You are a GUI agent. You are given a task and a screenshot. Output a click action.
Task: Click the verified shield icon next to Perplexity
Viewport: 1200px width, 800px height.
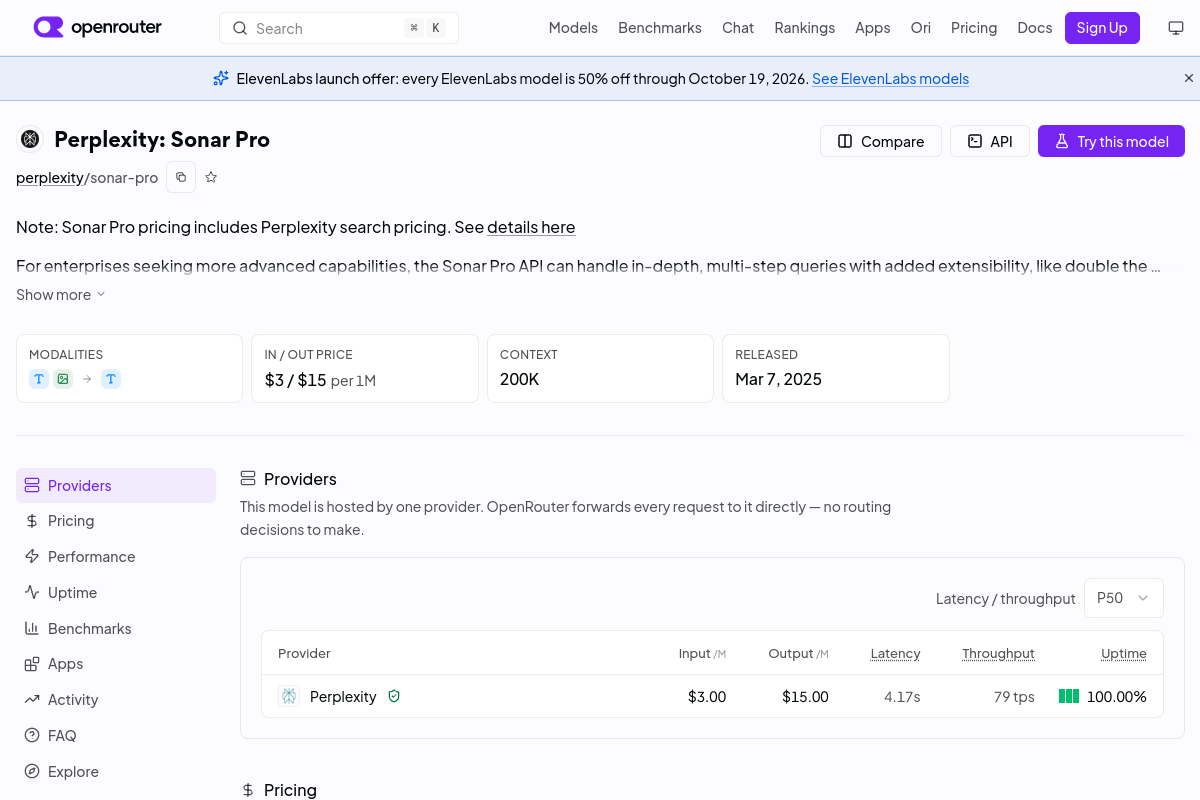click(394, 696)
